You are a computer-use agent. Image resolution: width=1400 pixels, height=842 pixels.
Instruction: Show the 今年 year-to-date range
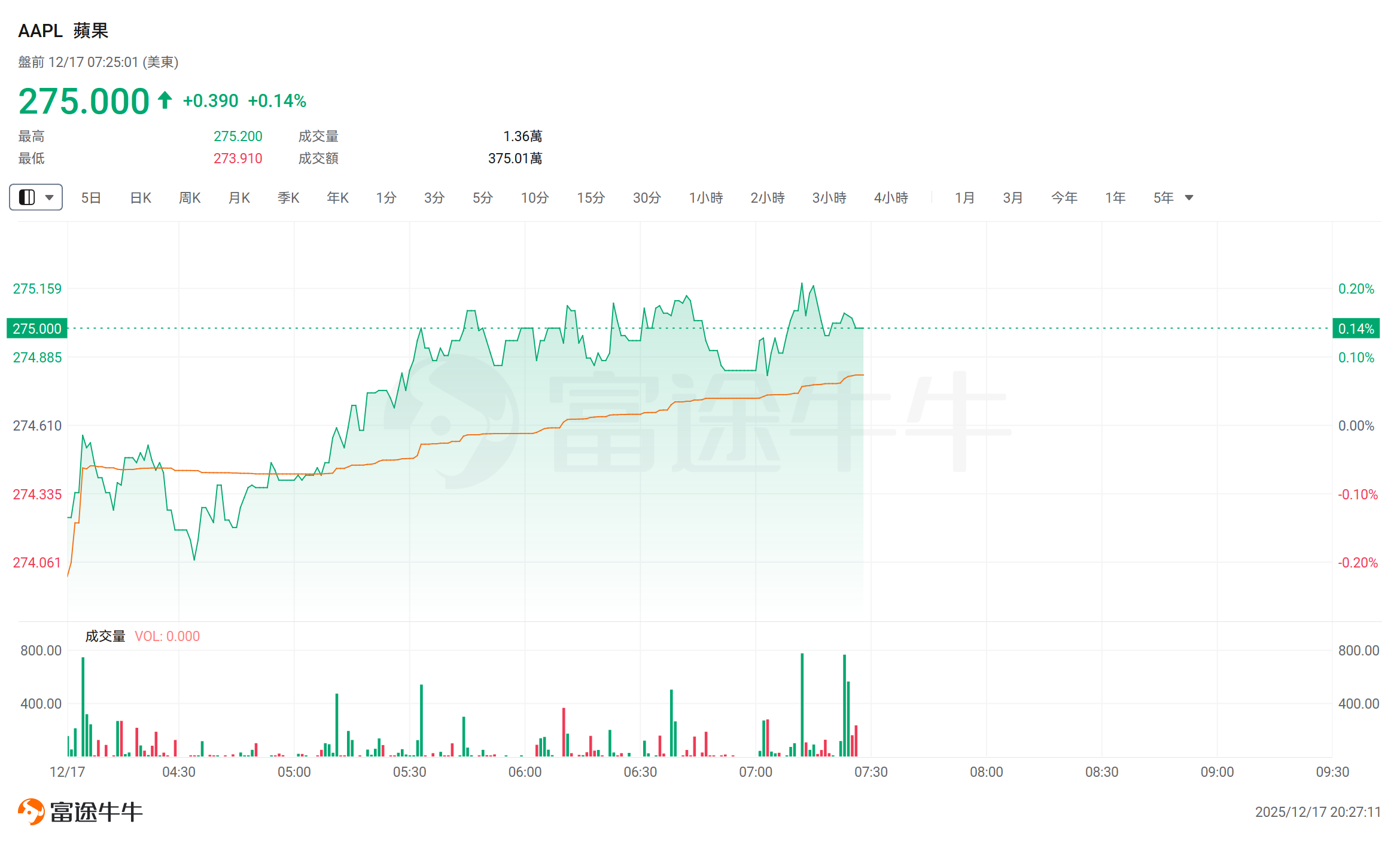1064,198
